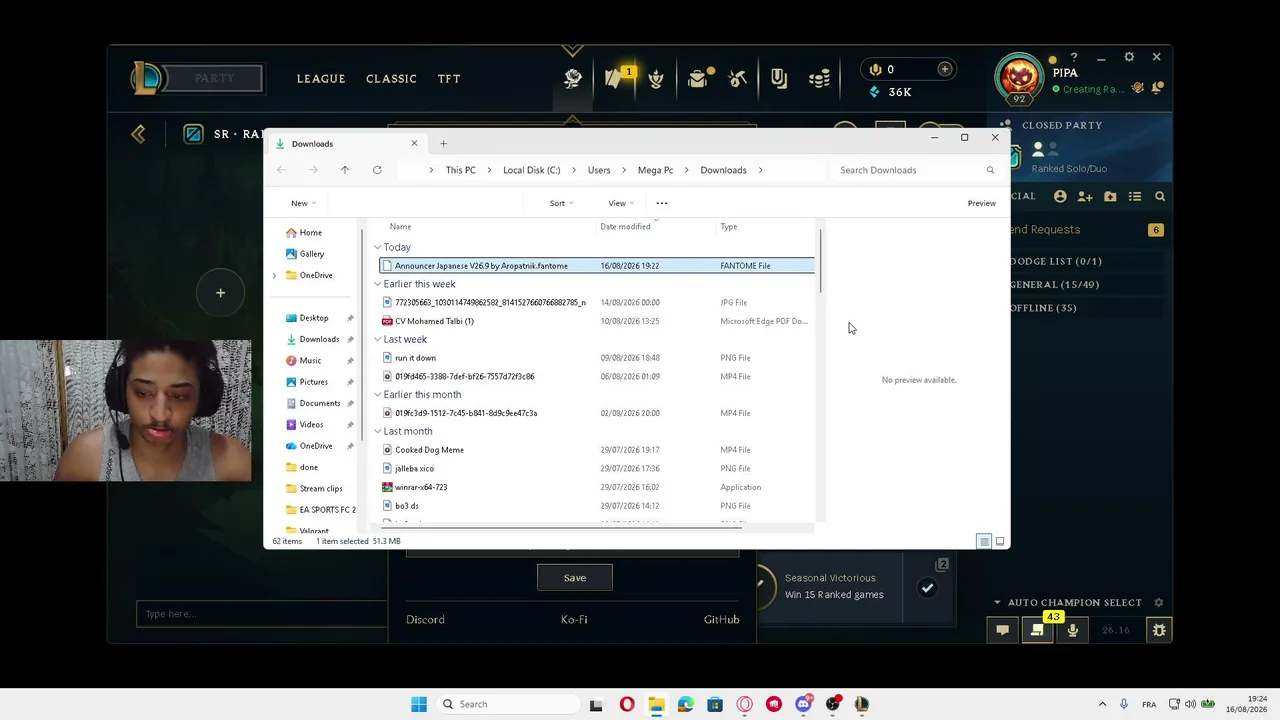Open League client settings gear
This screenshot has height=720, width=1280.
coord(1129,58)
